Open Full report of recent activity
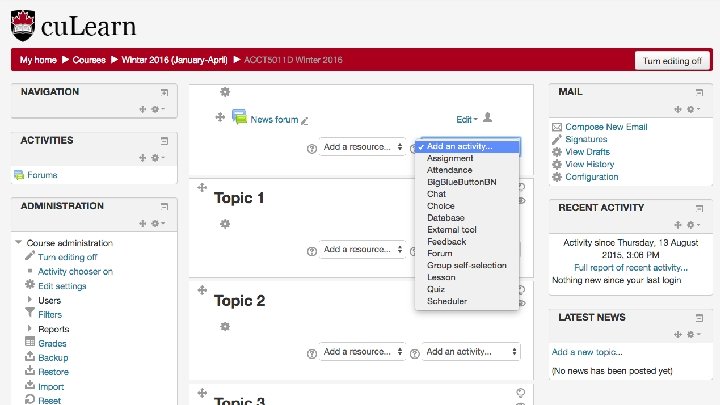 point(631,268)
